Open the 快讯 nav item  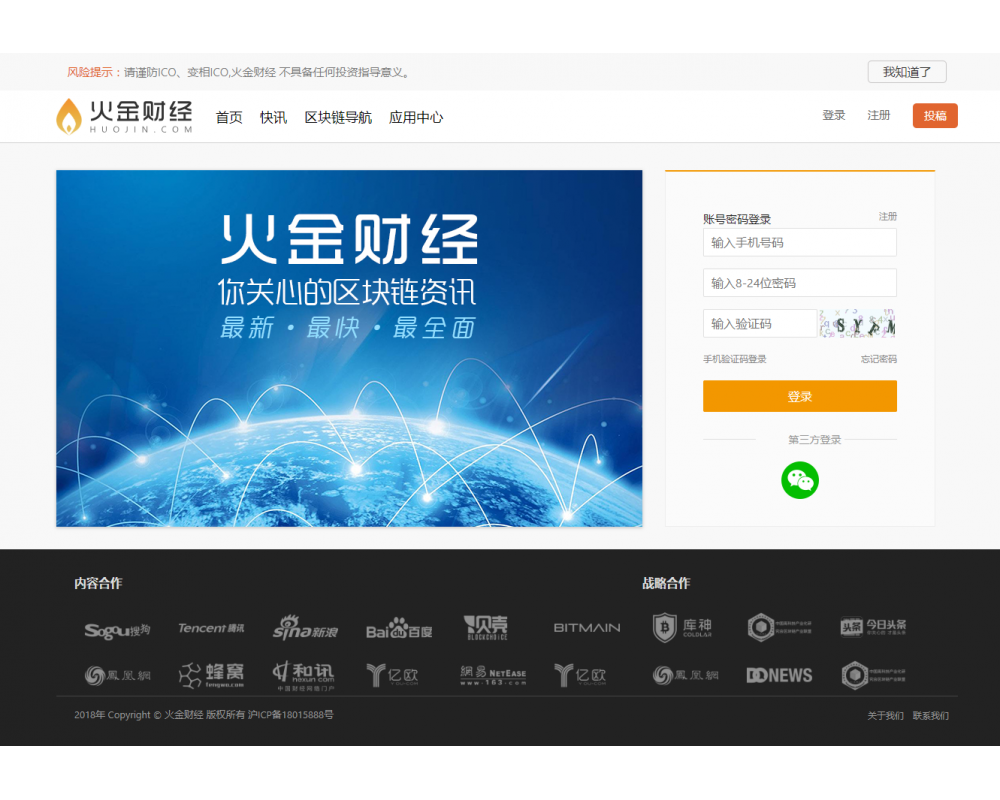[274, 117]
